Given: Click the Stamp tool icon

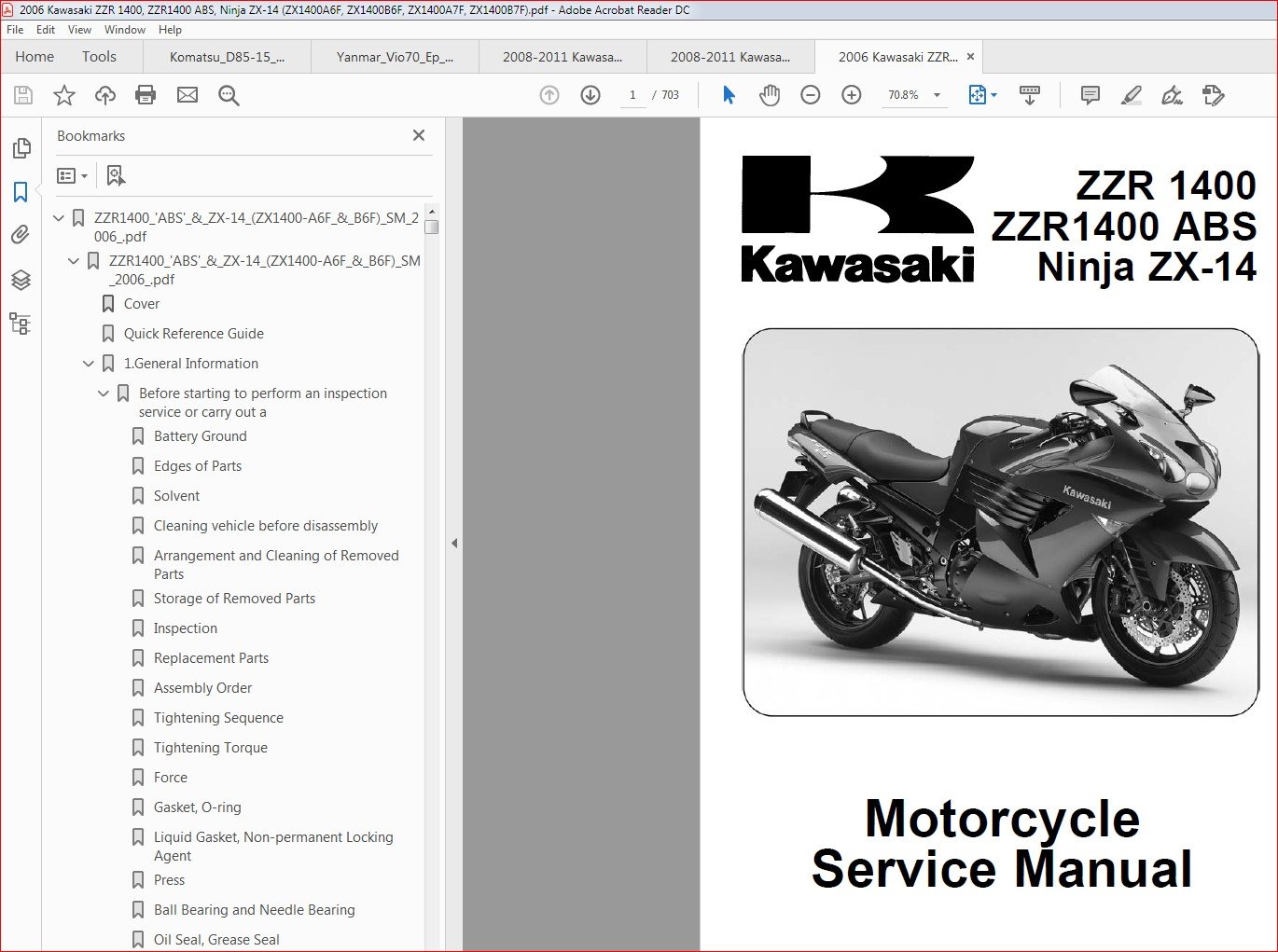Looking at the screenshot, I should point(1213,95).
